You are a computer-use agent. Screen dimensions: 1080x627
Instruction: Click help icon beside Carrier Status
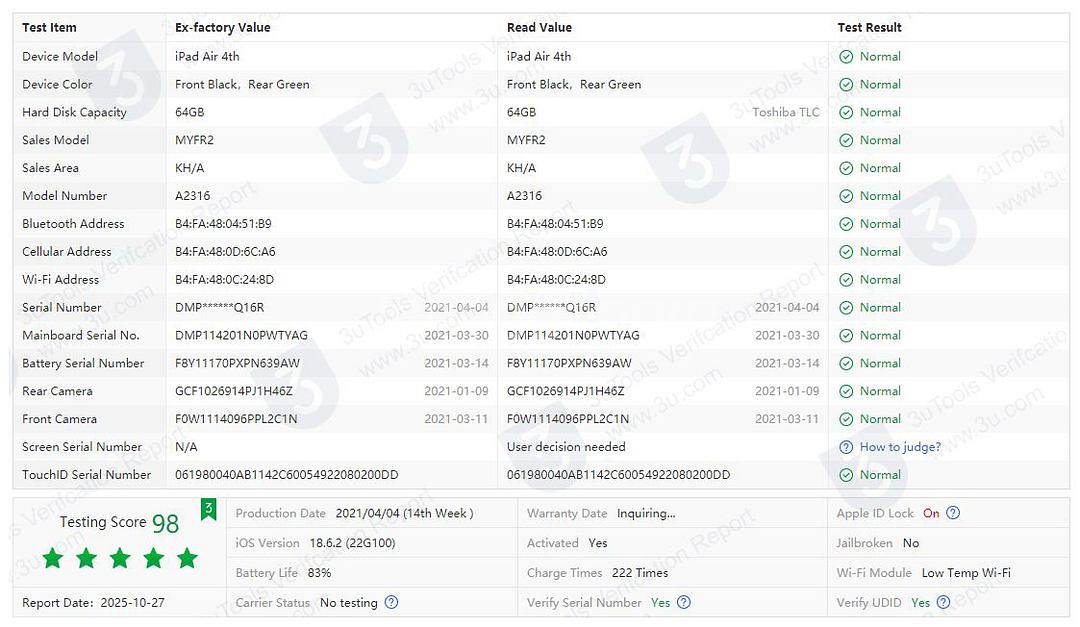point(391,603)
